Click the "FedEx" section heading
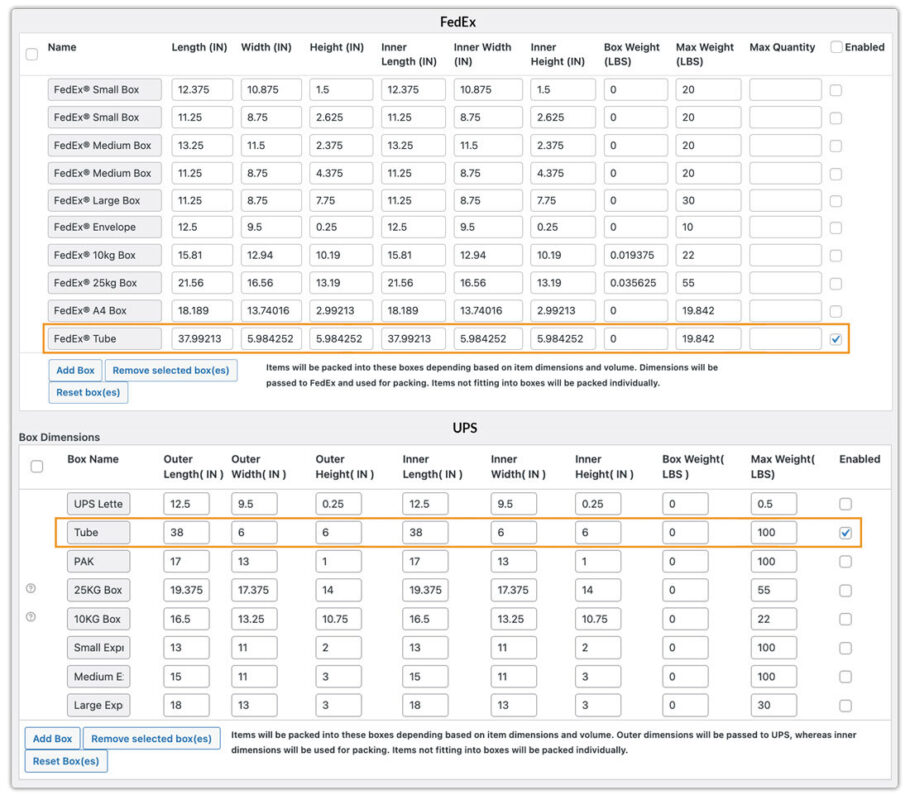 pos(458,22)
